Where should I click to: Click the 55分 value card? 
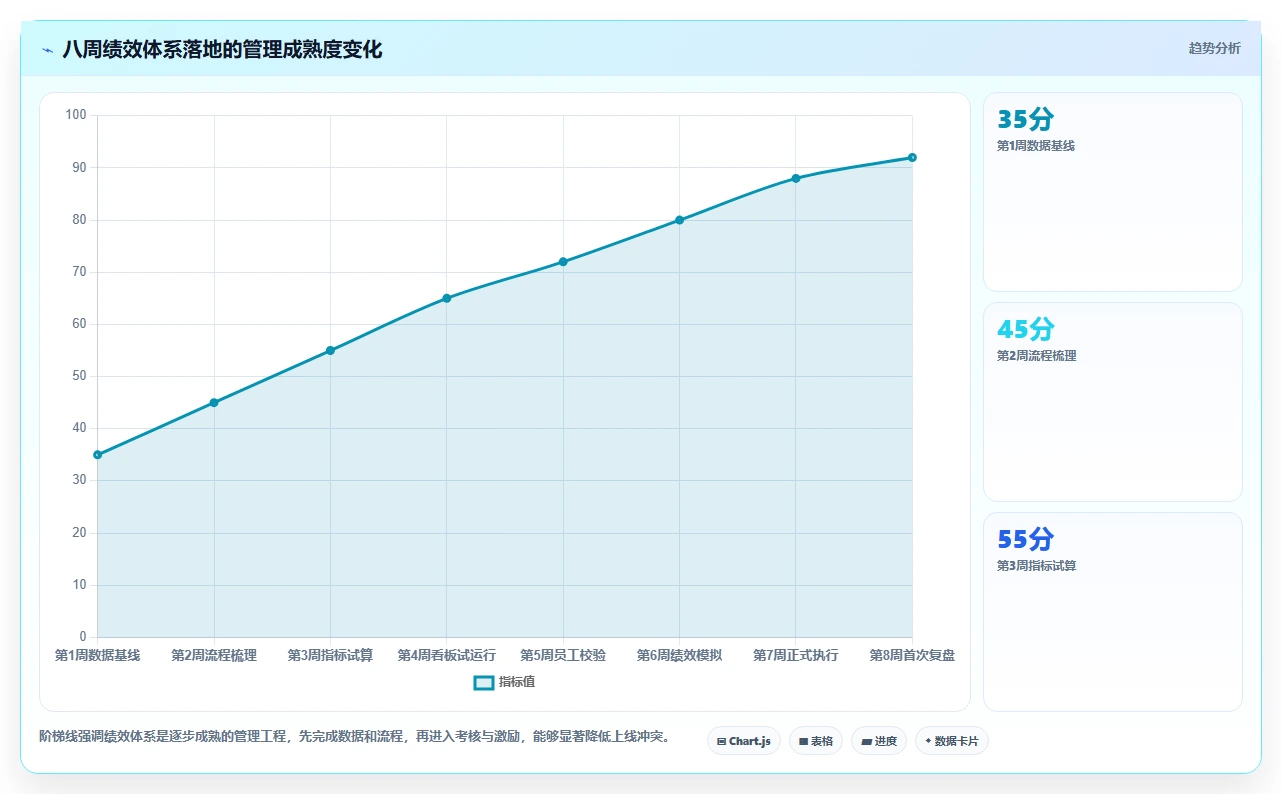[1113, 612]
